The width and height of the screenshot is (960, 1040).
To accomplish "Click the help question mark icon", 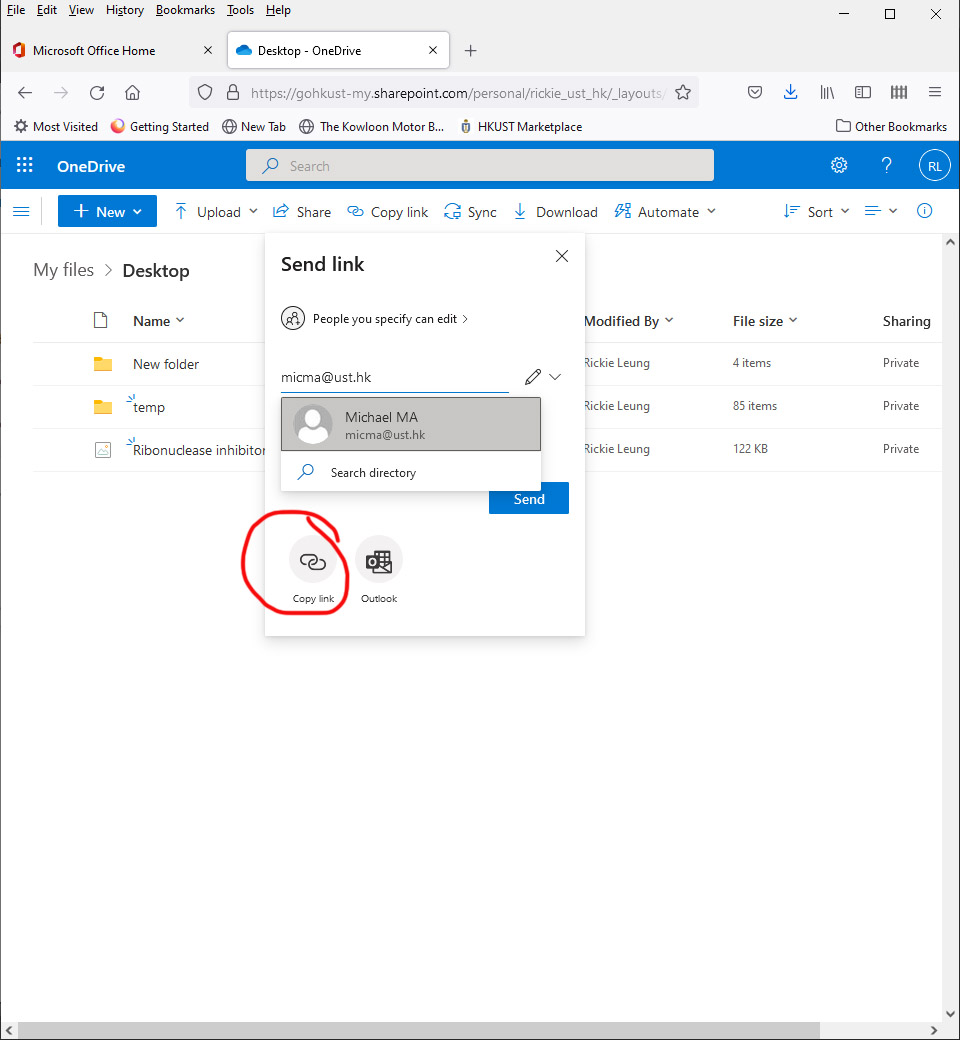I will 886,166.
